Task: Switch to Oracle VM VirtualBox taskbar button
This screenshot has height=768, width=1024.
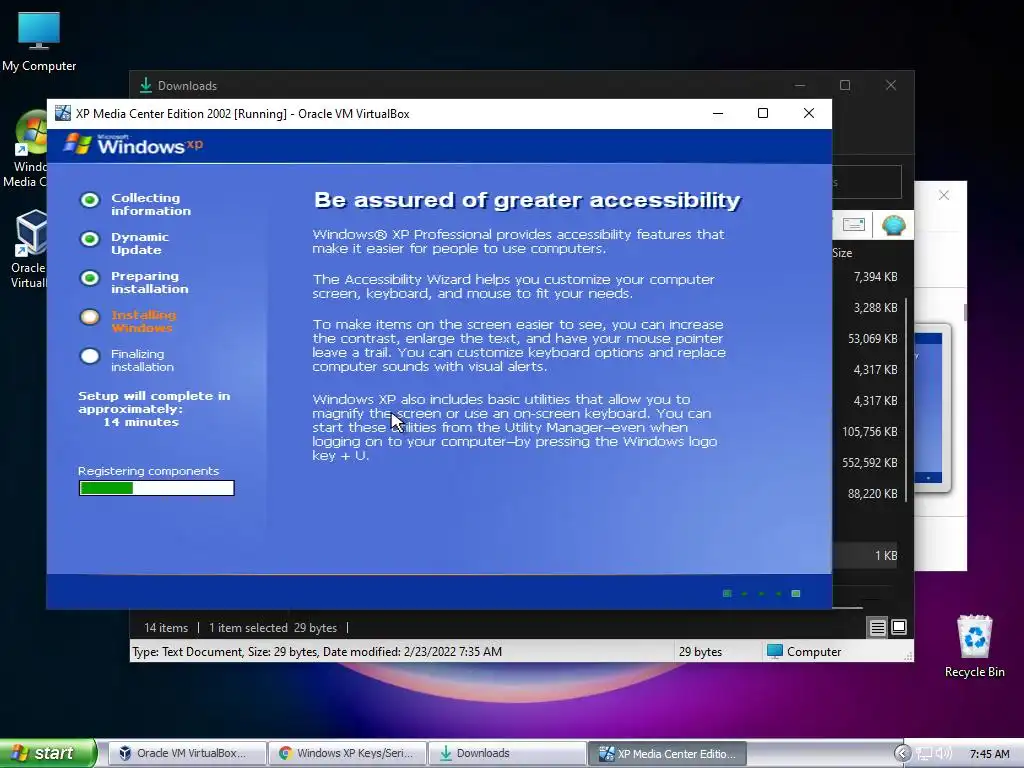Action: coord(187,753)
